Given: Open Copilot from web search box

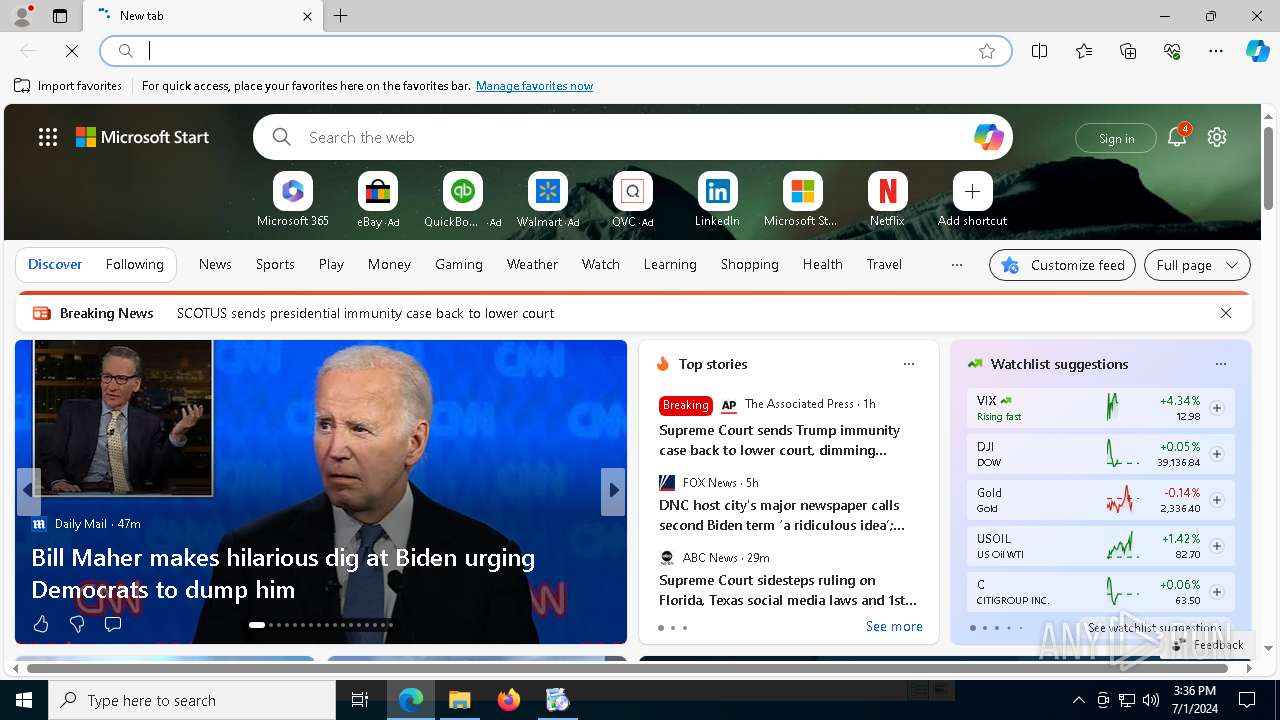Looking at the screenshot, I should pos(988,138).
